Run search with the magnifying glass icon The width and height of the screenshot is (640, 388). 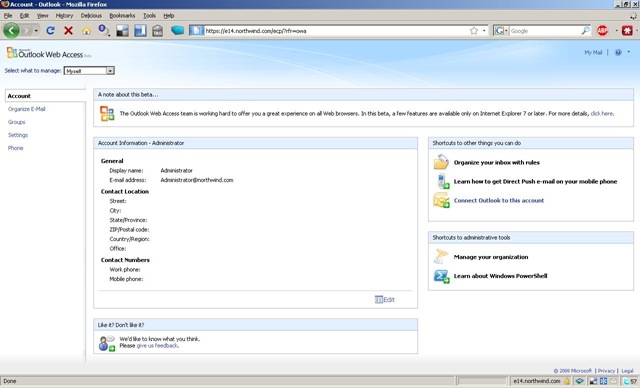click(x=585, y=31)
